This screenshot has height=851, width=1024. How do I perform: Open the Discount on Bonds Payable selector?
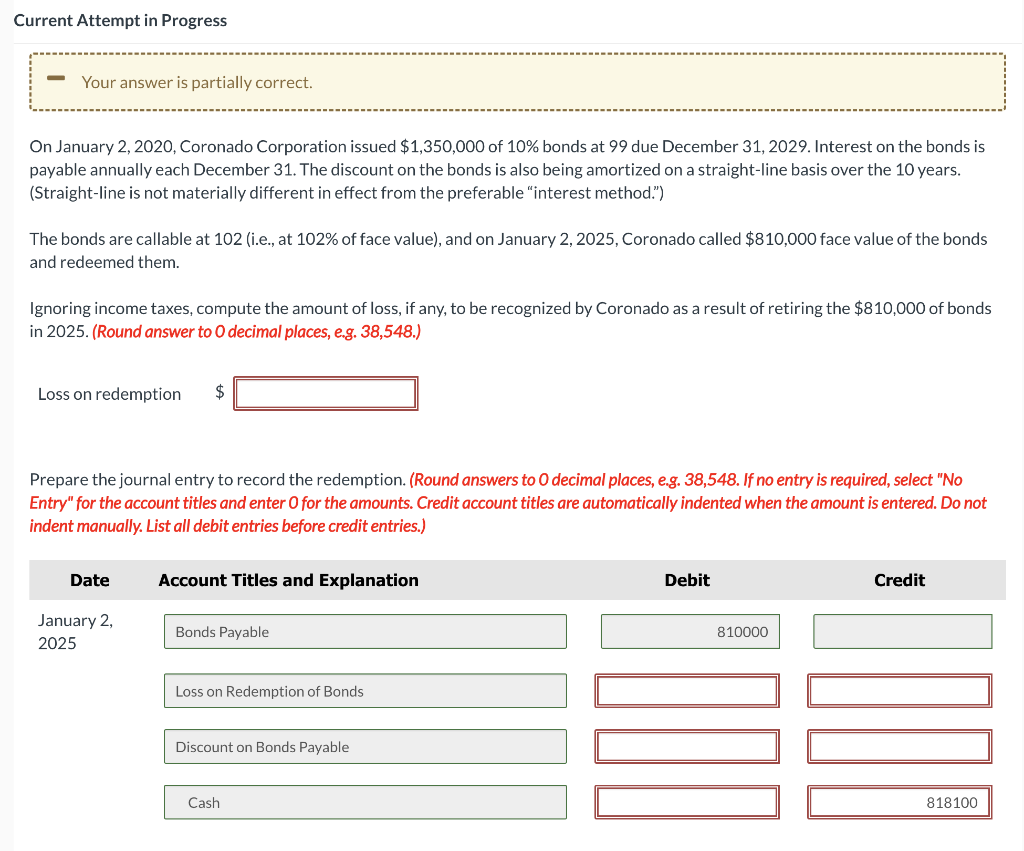pyautogui.click(x=365, y=746)
